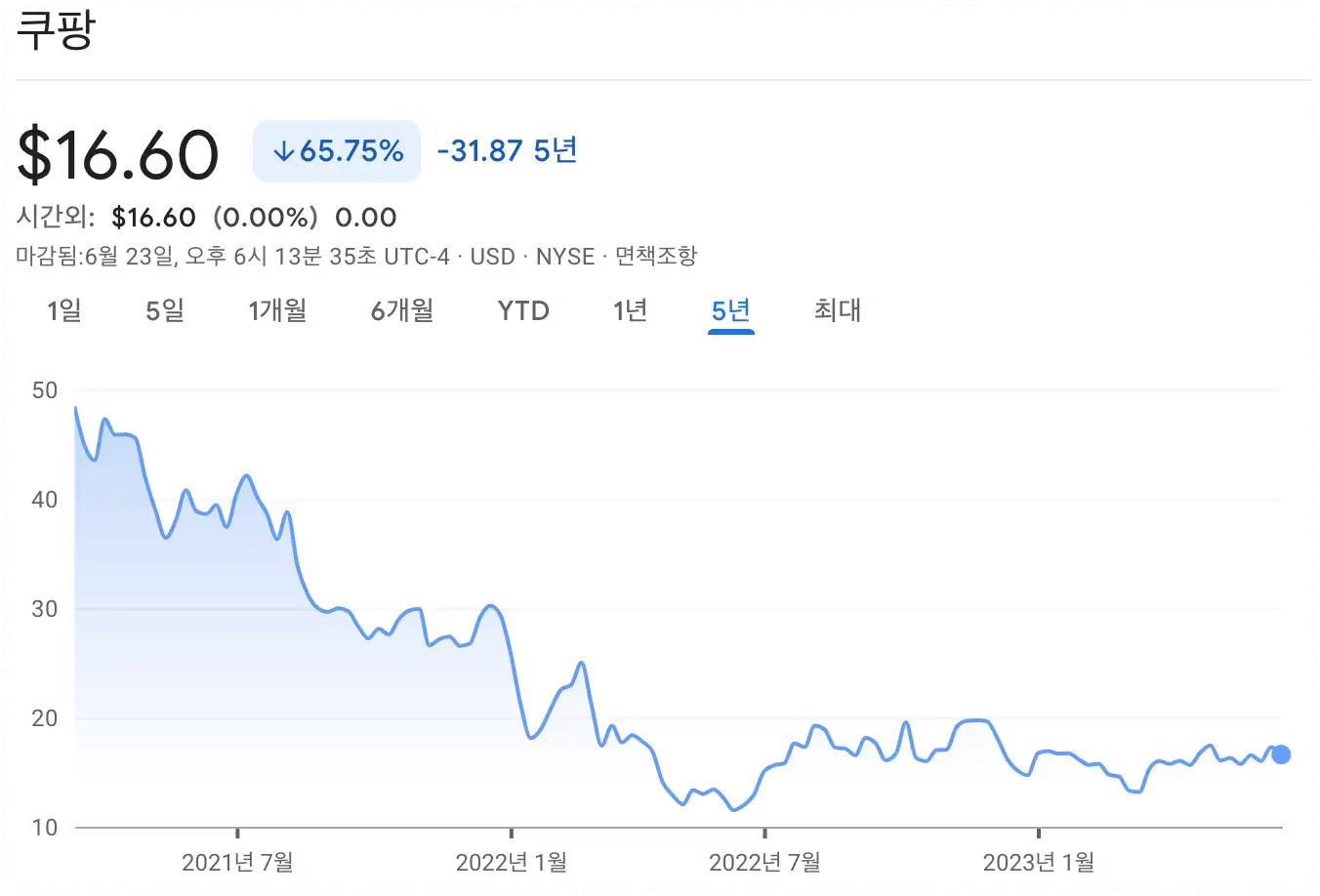This screenshot has height=896, width=1320.
Task: Click the $16.60 main price
Action: coord(118,154)
